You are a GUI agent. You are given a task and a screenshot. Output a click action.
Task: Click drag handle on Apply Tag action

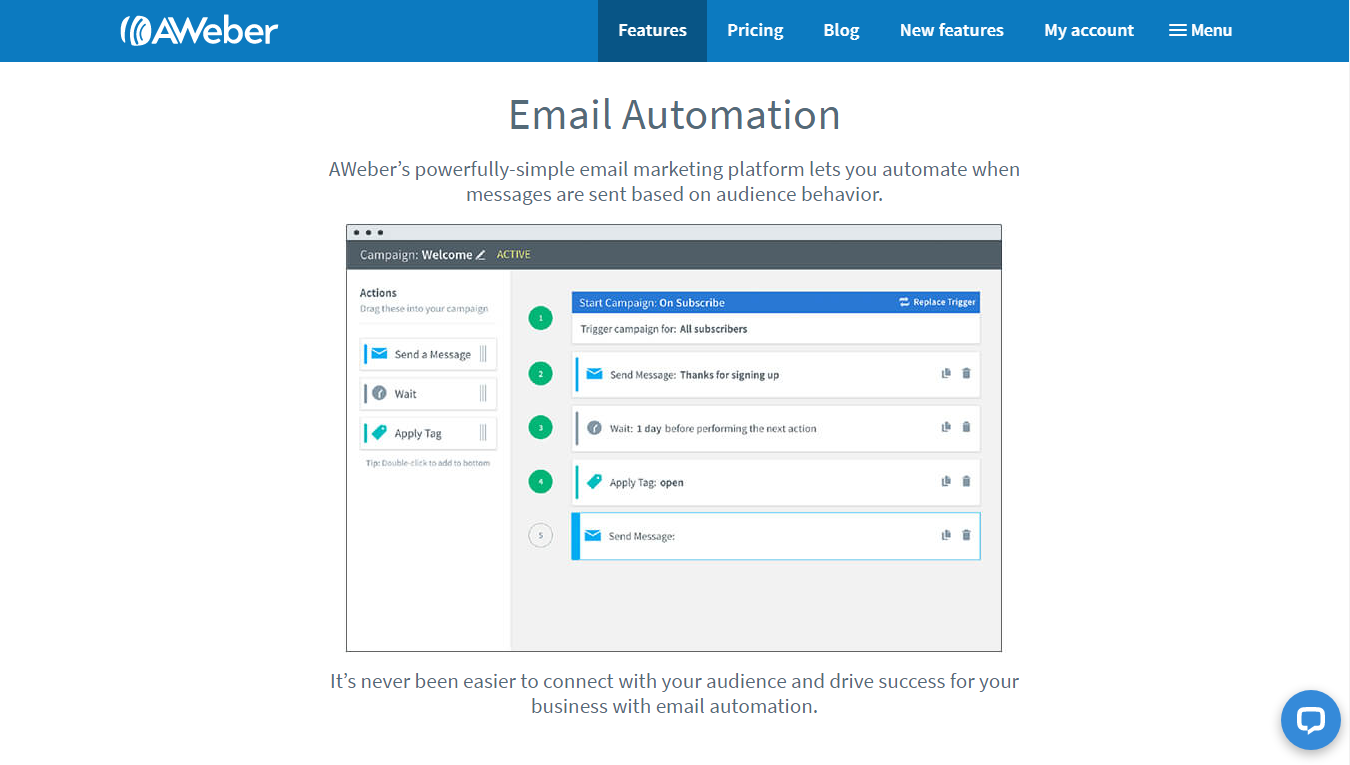483,433
